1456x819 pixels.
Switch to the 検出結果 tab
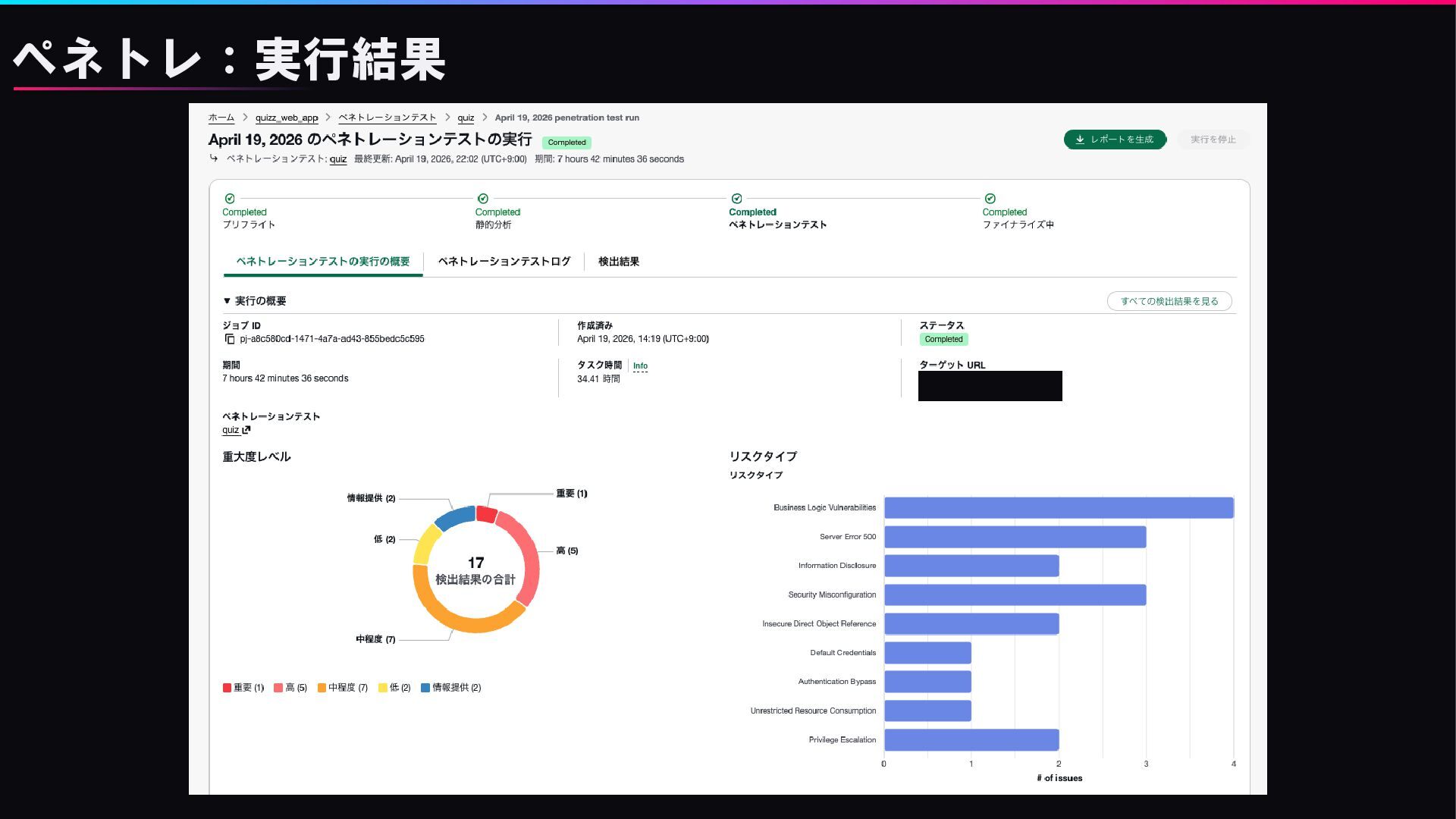618,262
